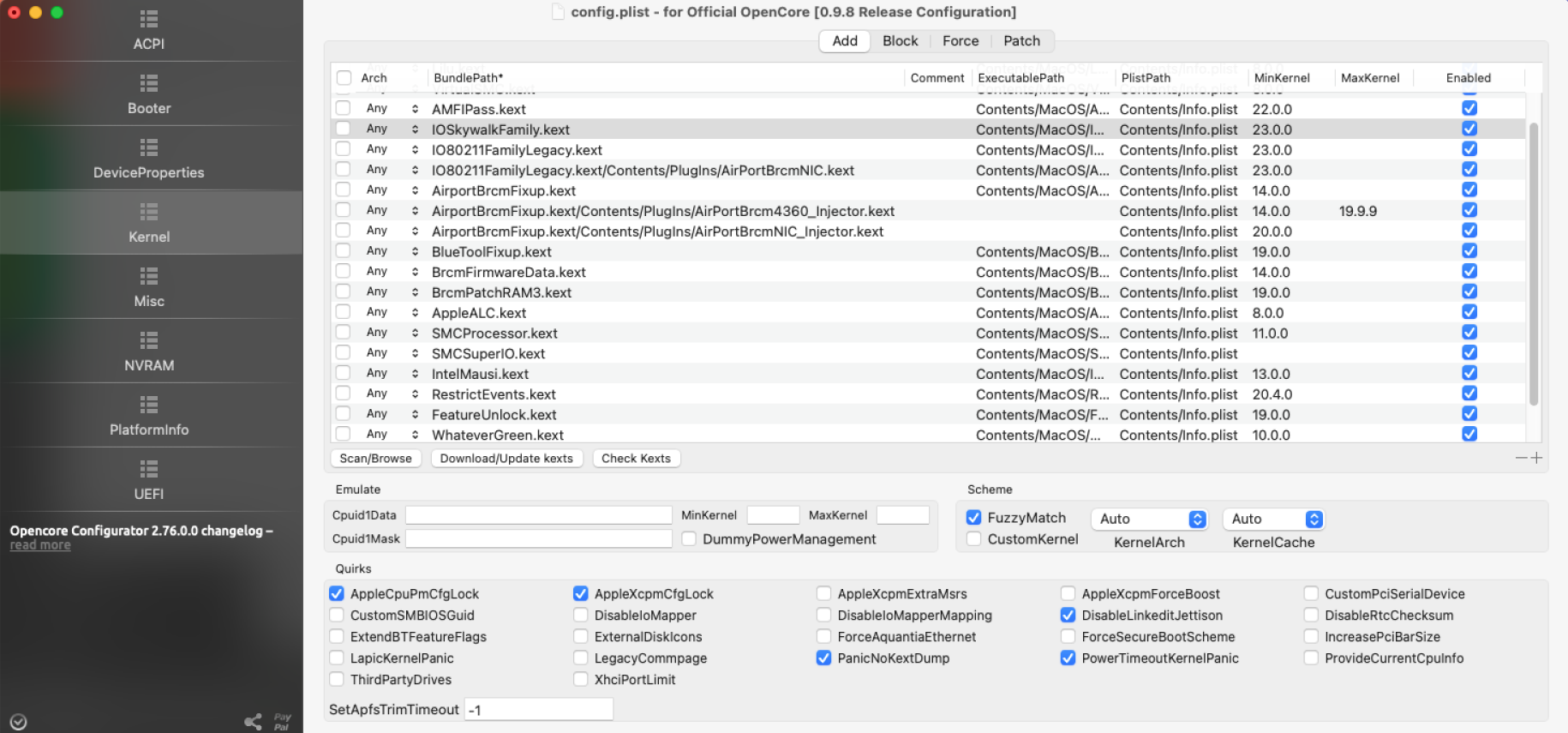Click the share icon in sidebar footer

(253, 722)
